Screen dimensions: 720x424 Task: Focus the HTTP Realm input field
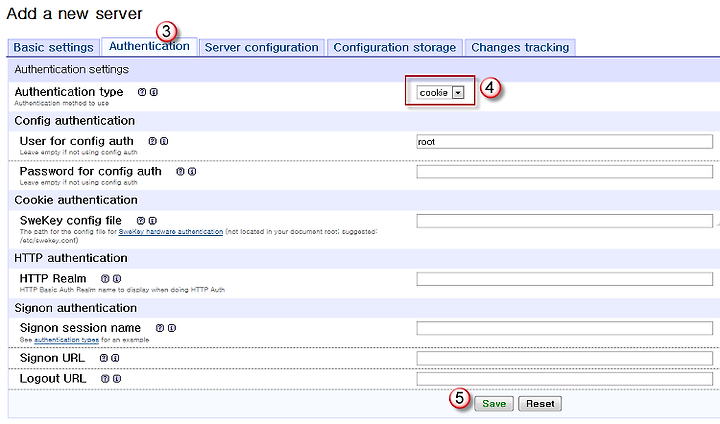pyautogui.click(x=564, y=279)
